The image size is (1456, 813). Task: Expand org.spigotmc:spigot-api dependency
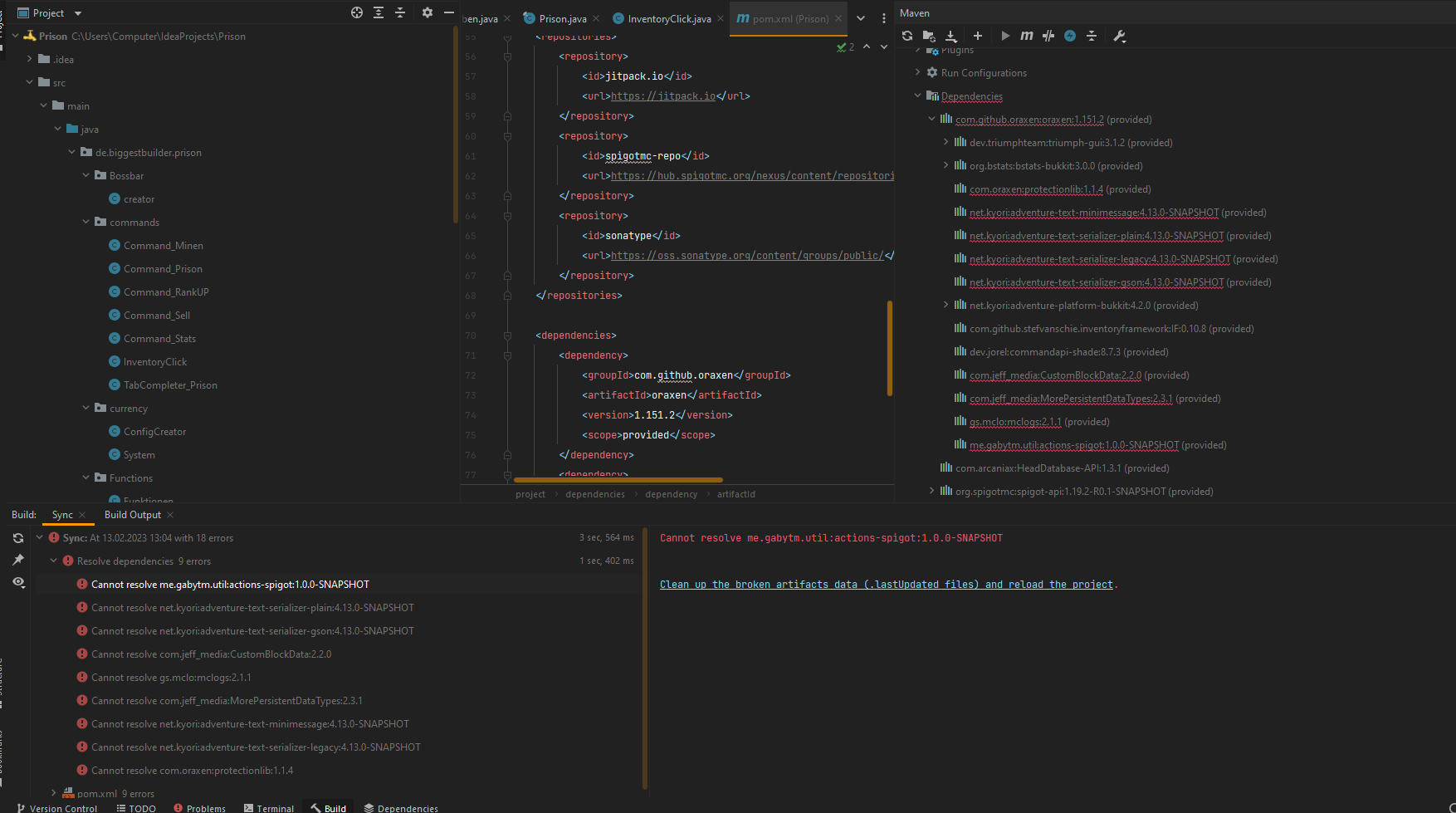click(932, 491)
